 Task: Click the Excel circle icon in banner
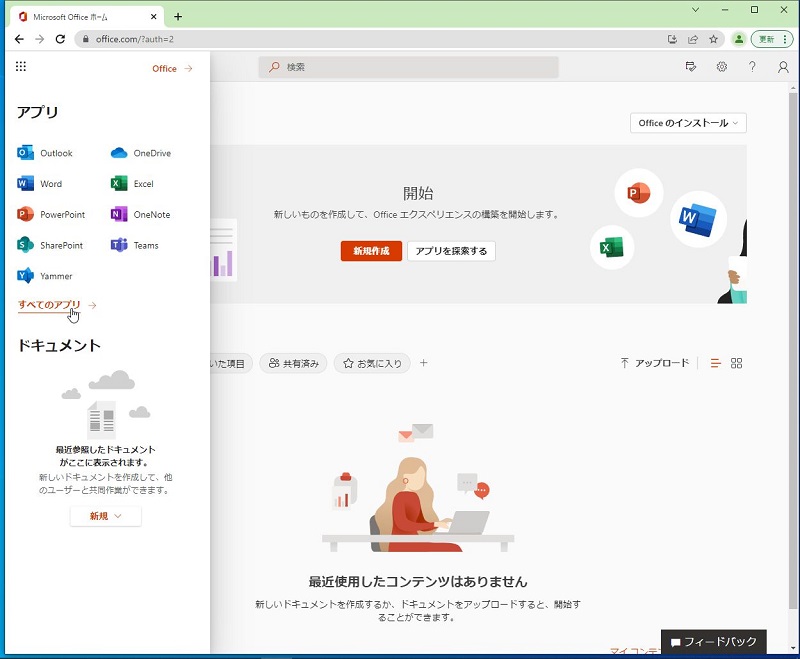pos(612,248)
